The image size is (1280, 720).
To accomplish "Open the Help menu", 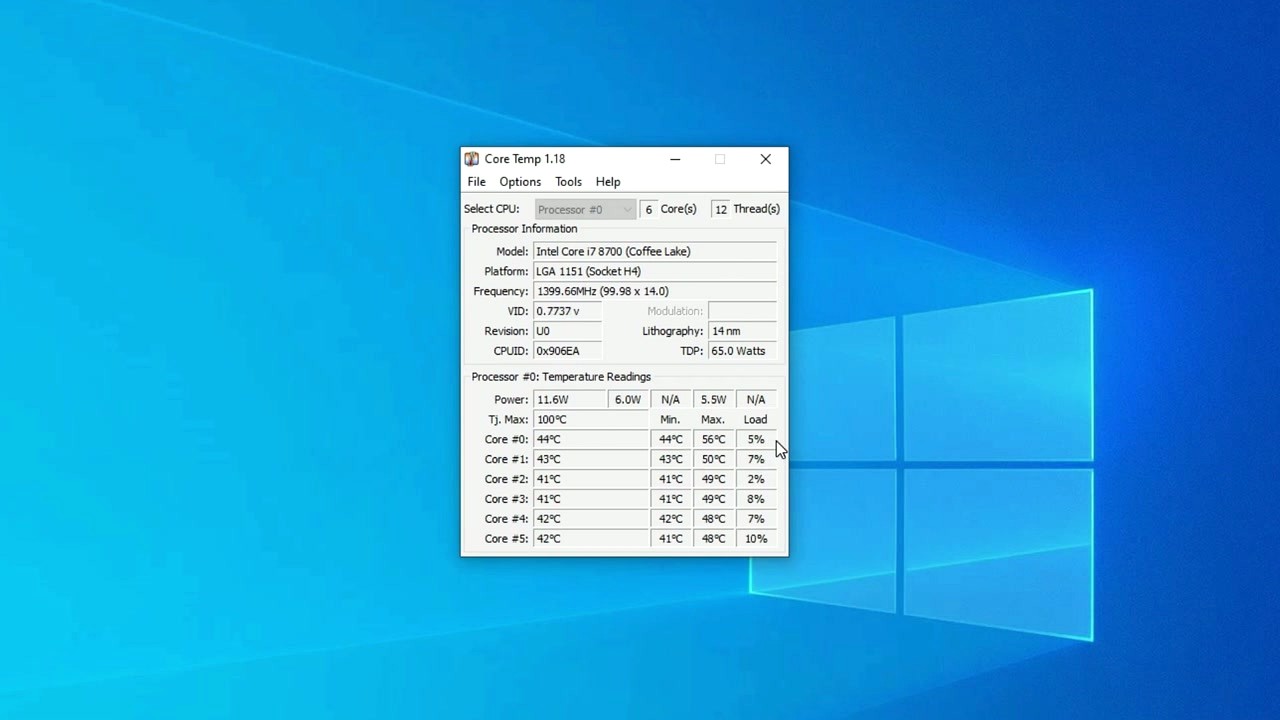I will point(607,181).
